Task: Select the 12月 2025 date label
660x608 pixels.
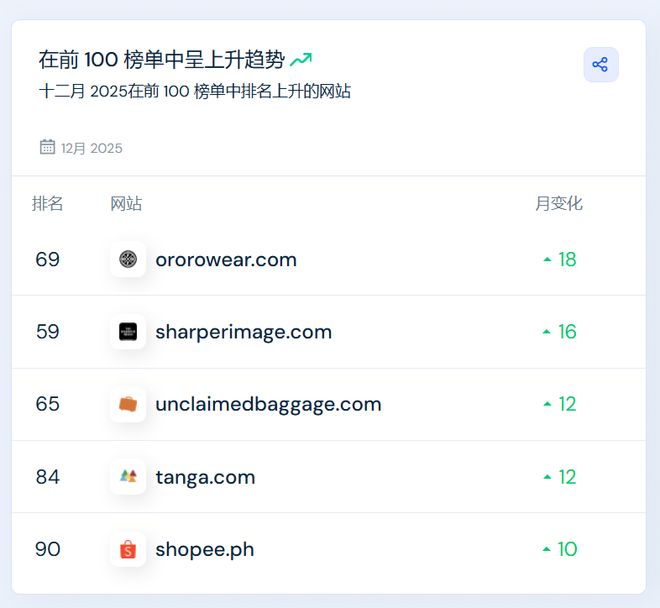Action: coord(92,148)
